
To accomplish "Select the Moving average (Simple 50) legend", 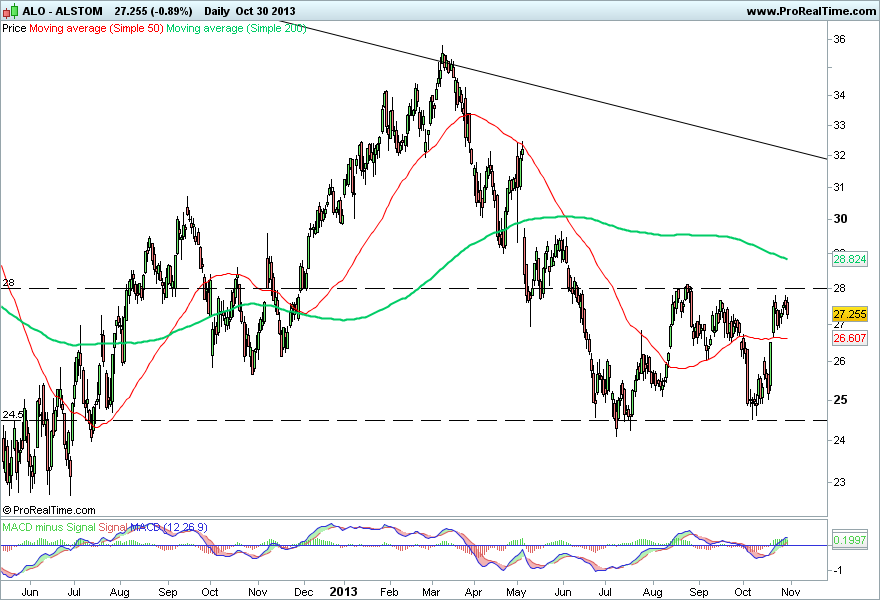I will 96,28.
